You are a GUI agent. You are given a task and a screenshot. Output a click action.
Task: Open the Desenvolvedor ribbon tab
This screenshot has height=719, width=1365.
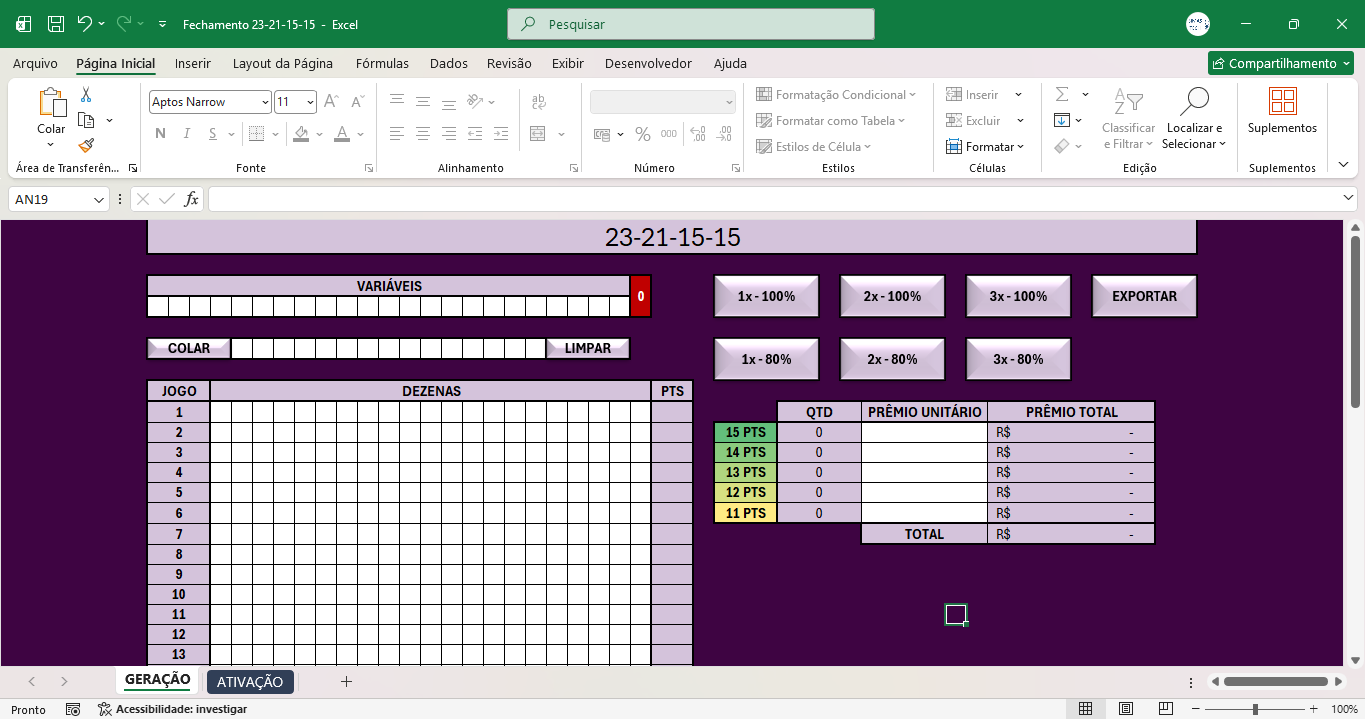pos(648,63)
